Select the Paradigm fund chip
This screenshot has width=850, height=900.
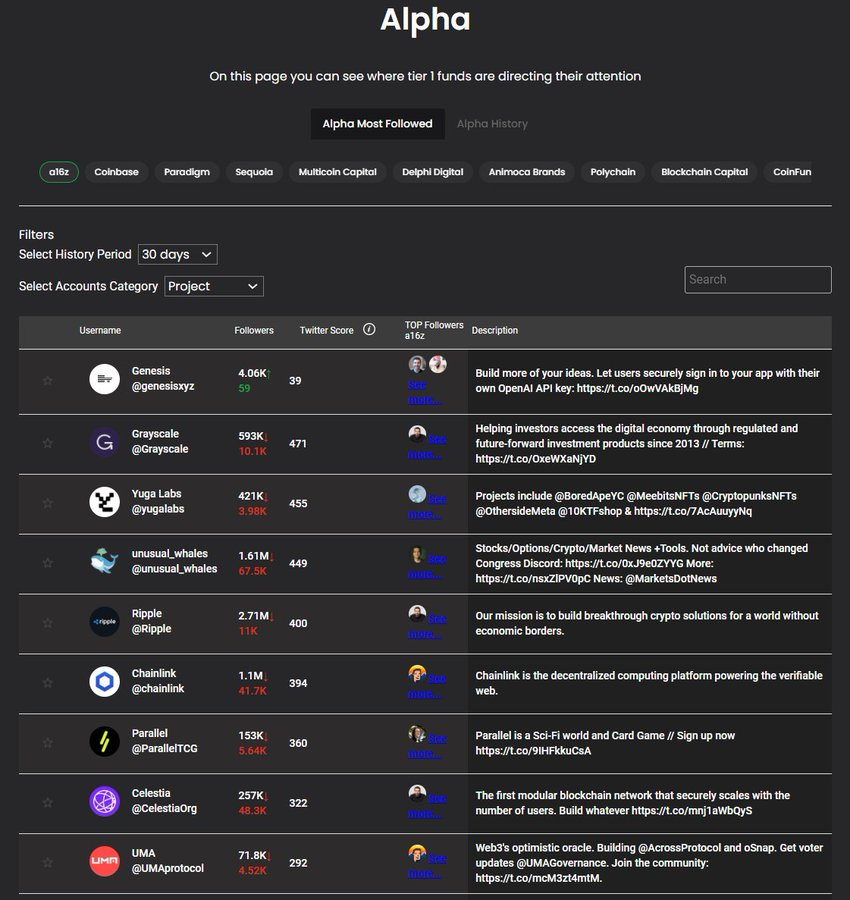pyautogui.click(x=187, y=172)
